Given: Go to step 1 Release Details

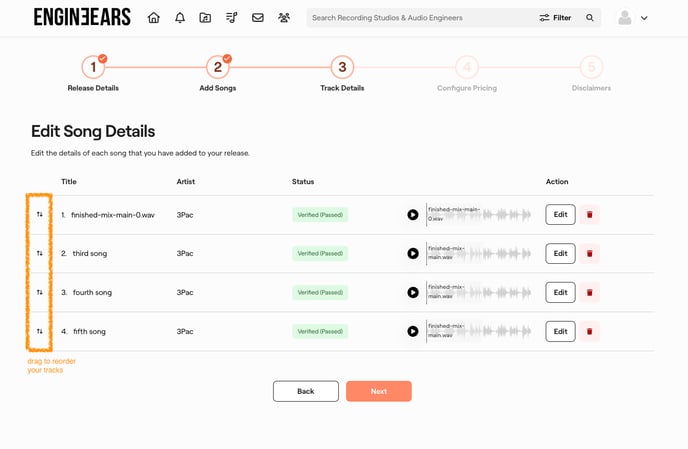Looking at the screenshot, I should tap(93, 68).
